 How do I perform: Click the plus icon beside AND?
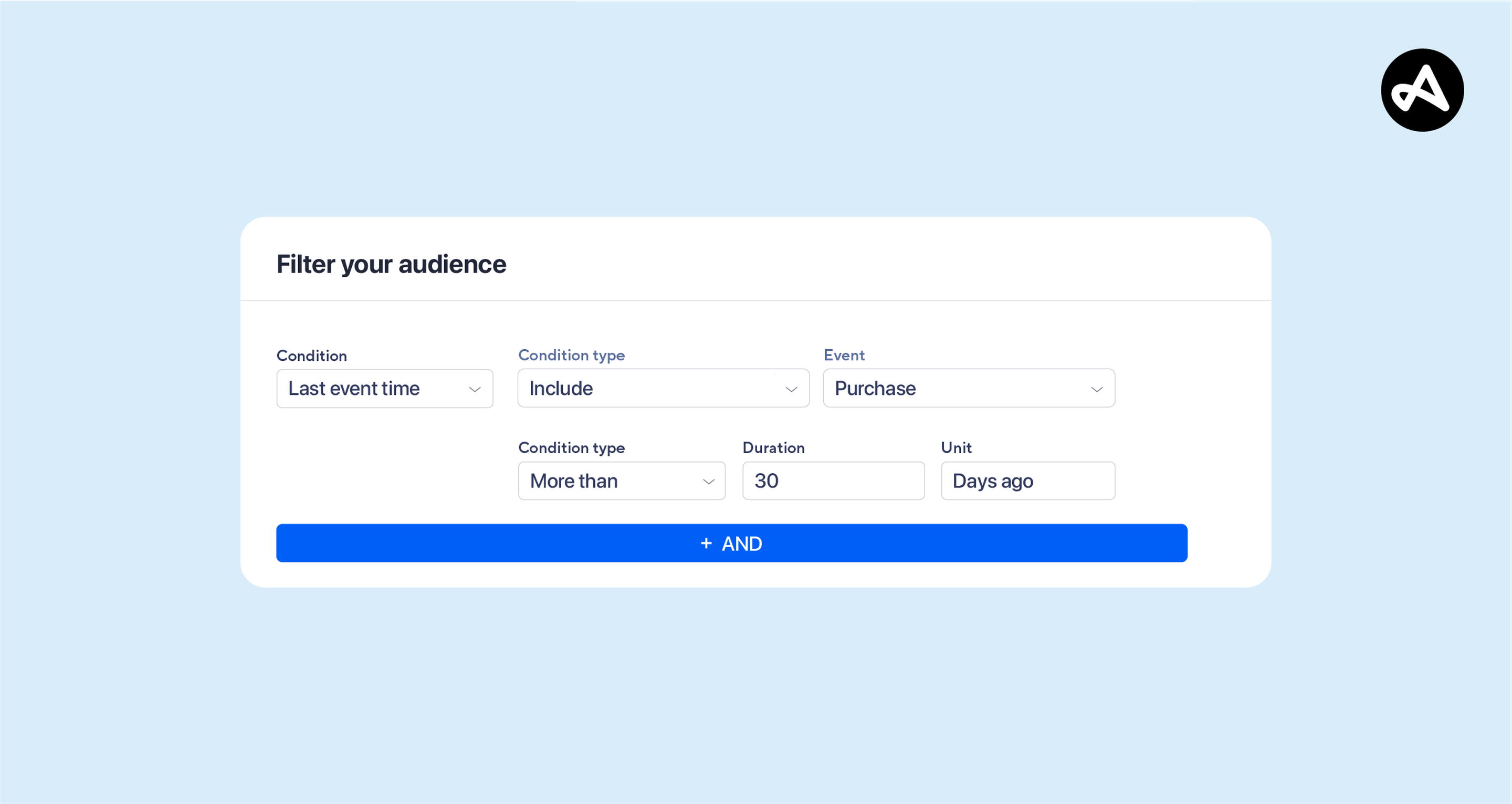pos(706,543)
